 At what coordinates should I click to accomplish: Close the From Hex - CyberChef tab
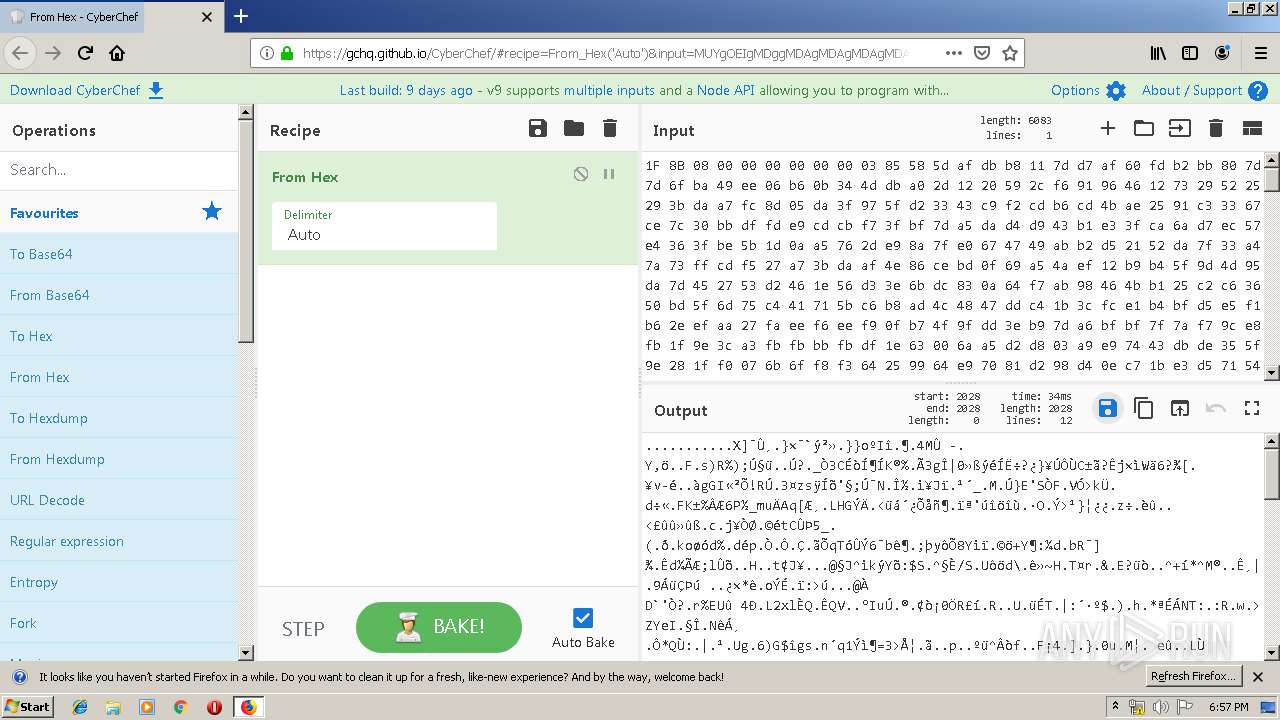(x=207, y=17)
